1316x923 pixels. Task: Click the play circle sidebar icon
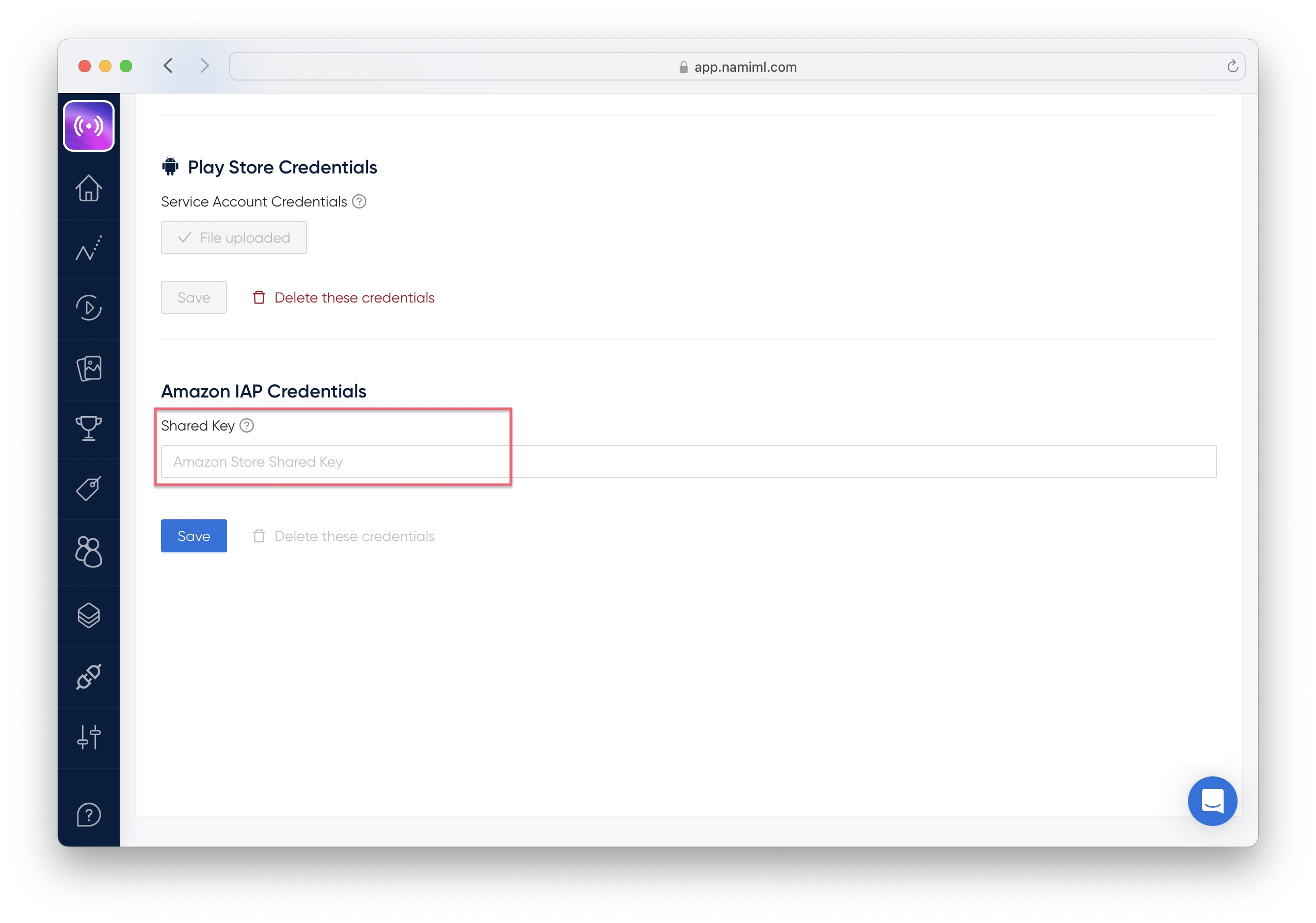click(x=88, y=308)
